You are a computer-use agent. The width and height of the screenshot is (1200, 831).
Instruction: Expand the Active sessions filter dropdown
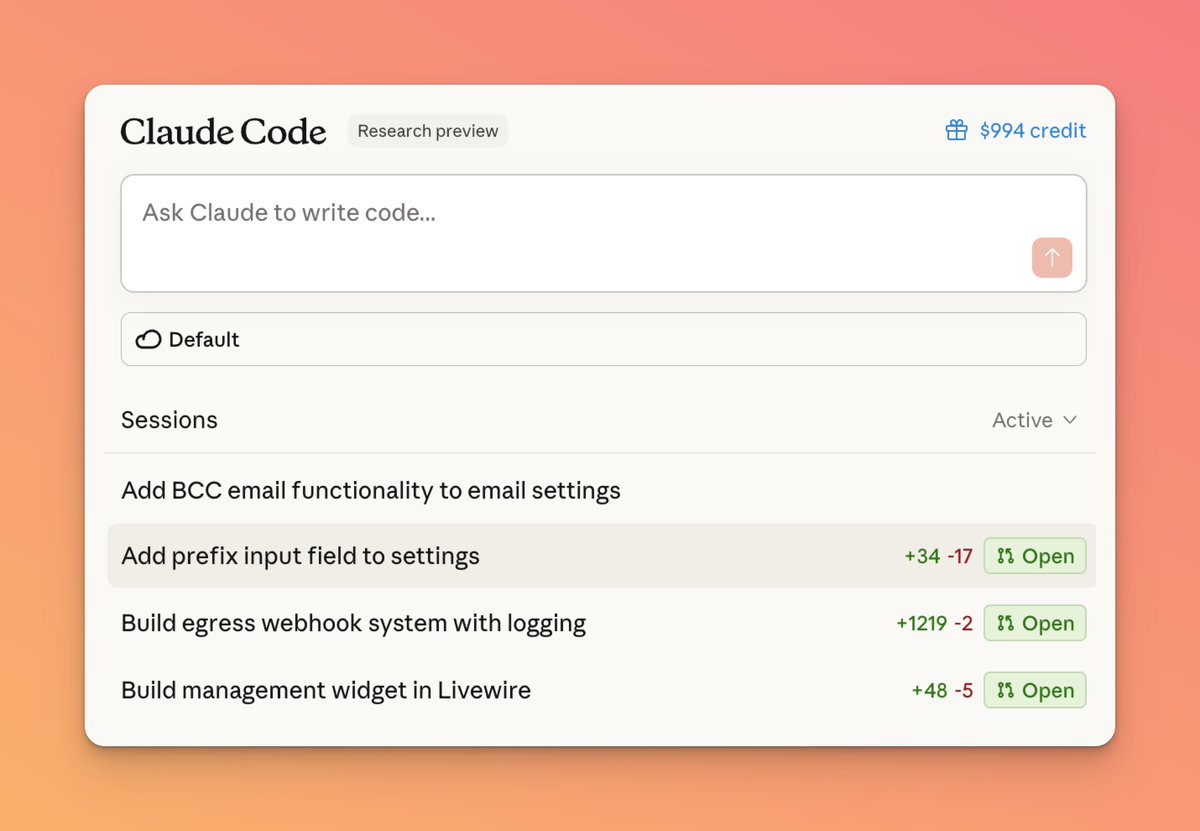click(x=1034, y=420)
